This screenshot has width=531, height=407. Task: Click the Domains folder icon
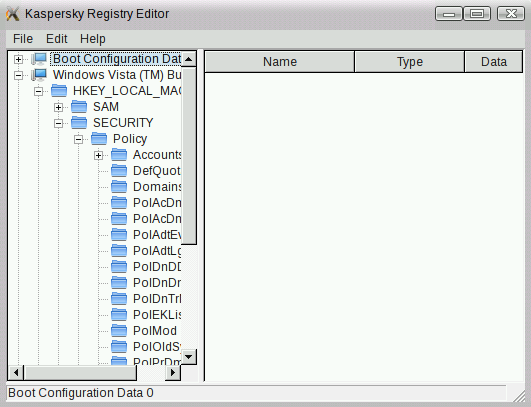pos(119,187)
